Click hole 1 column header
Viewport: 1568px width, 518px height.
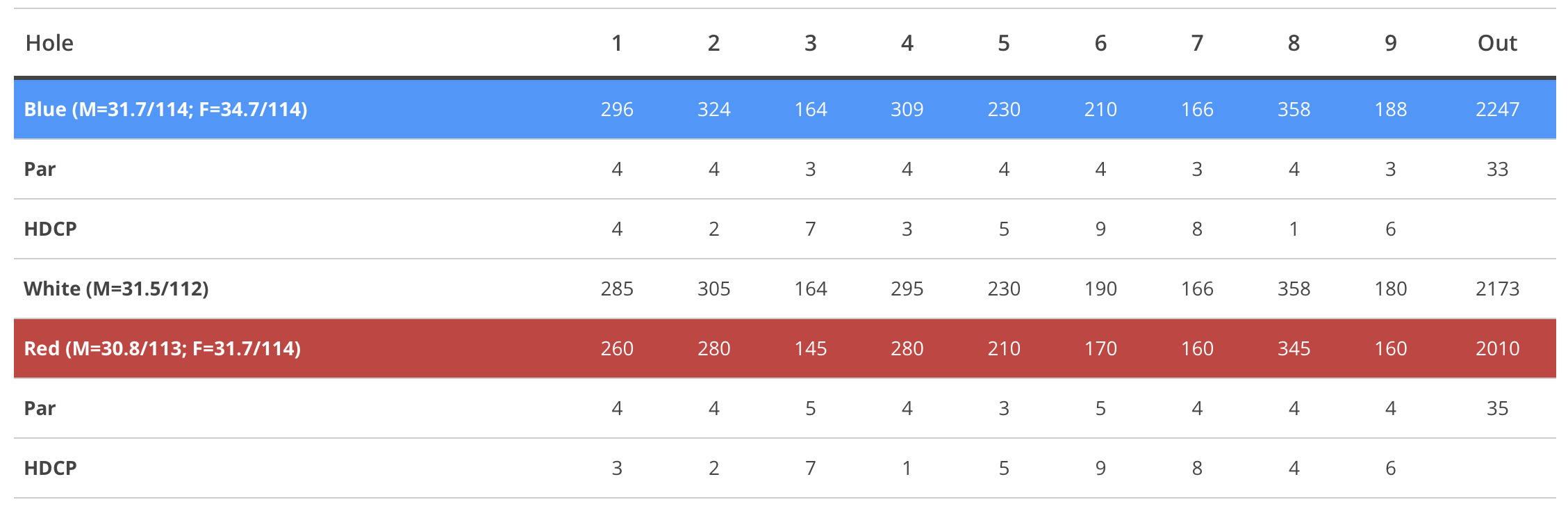pyautogui.click(x=617, y=43)
